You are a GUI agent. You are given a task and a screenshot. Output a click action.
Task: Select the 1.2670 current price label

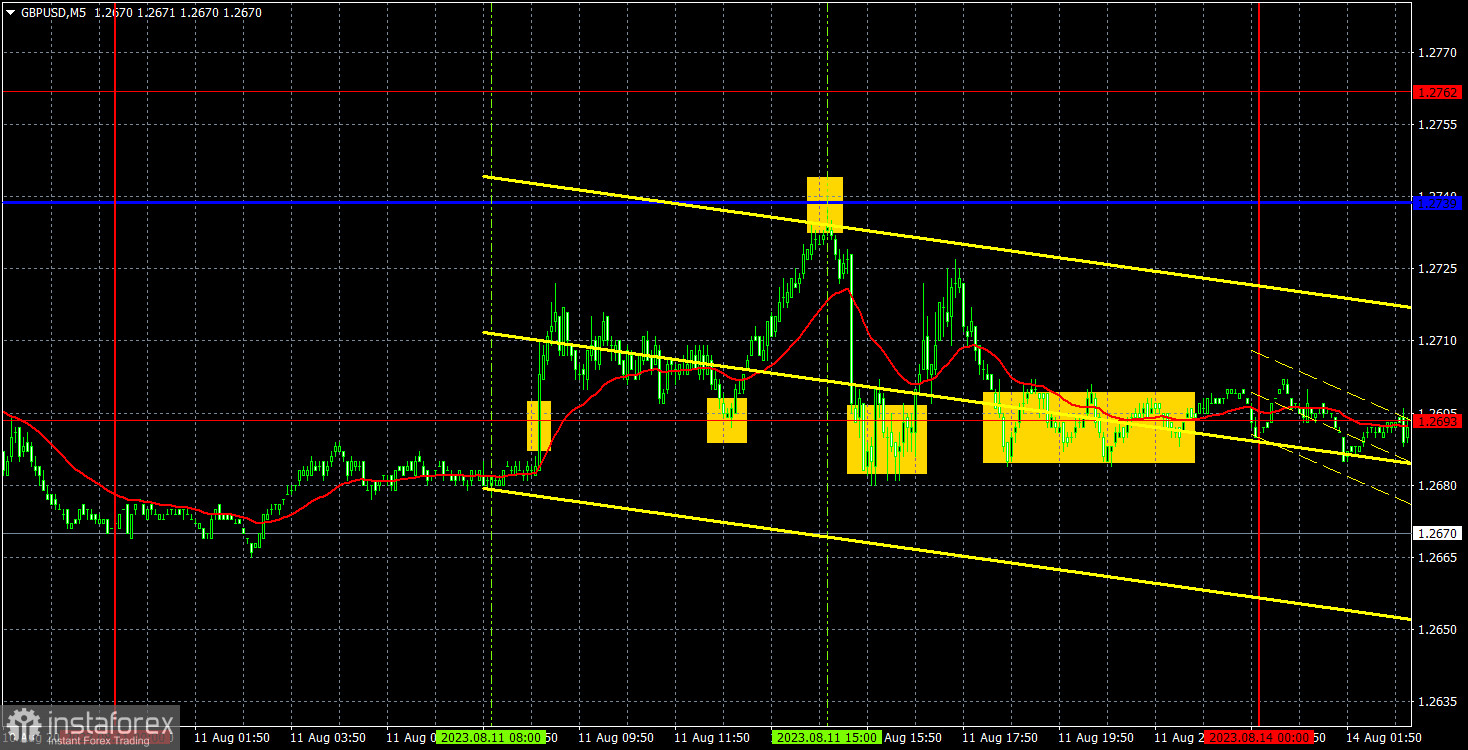click(x=1439, y=534)
